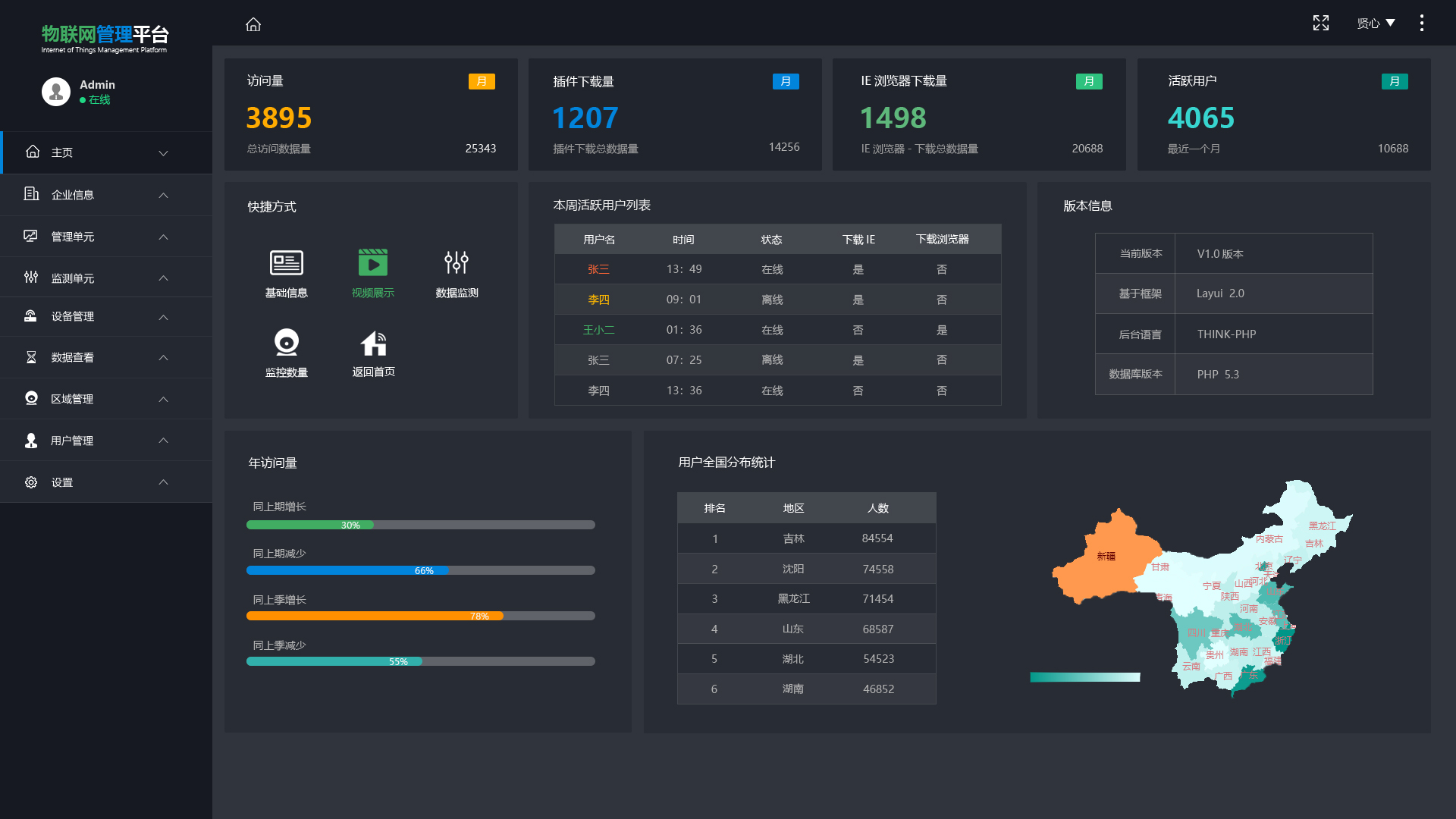Expand the 监测单元 menu chevron
This screenshot has width=1456, height=819.
[x=163, y=278]
